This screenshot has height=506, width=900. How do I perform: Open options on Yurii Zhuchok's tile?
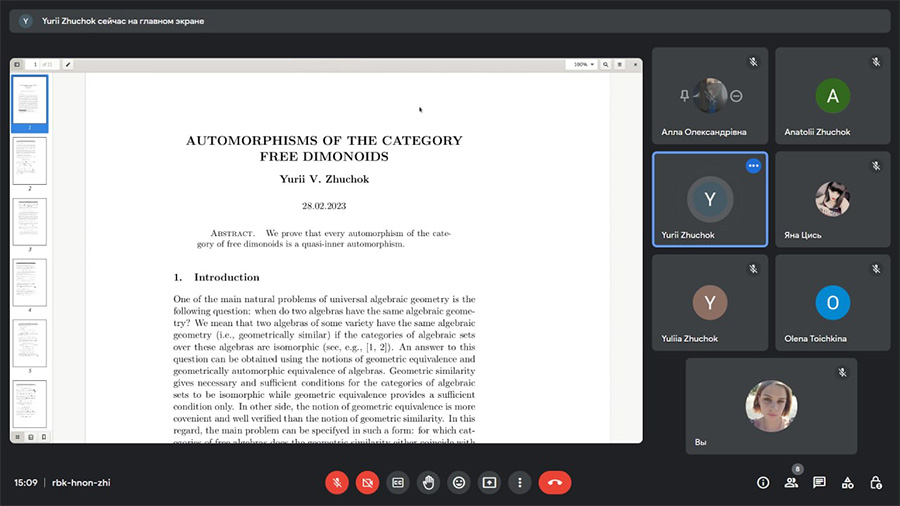[x=753, y=166]
